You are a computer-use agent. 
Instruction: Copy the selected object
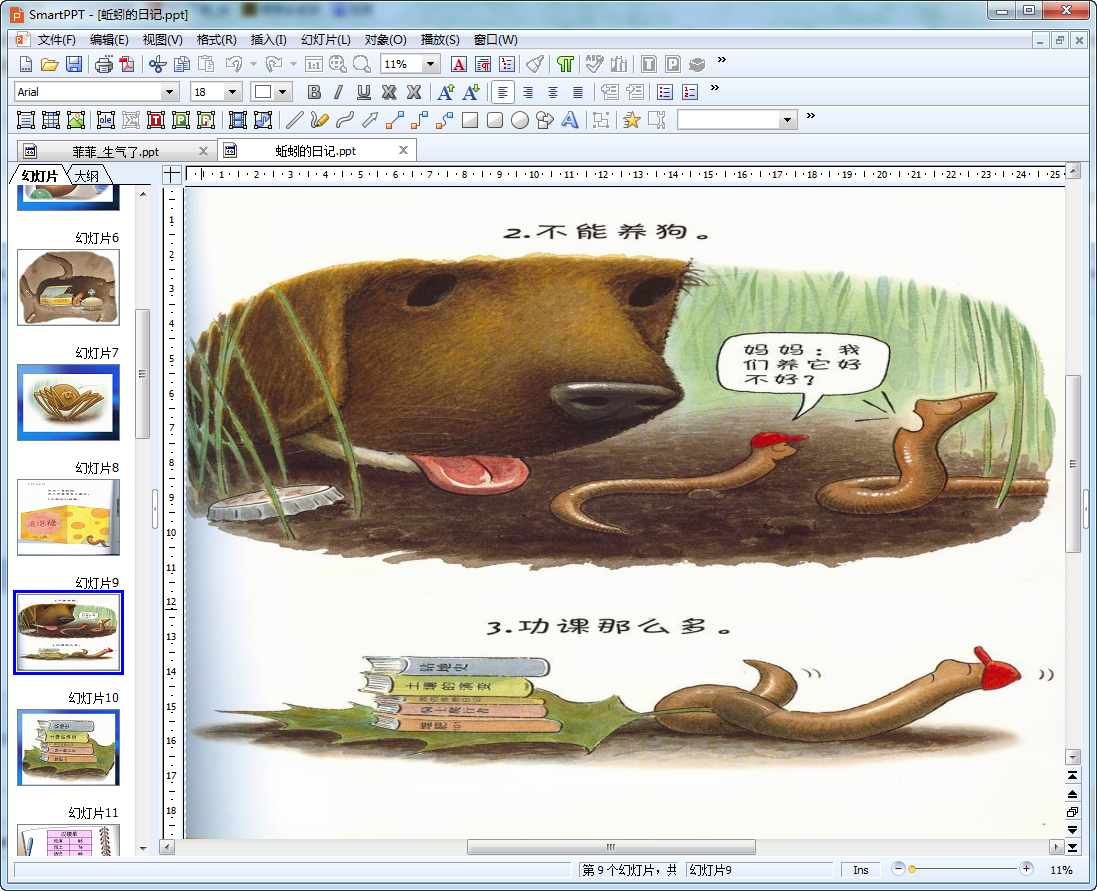(x=182, y=64)
